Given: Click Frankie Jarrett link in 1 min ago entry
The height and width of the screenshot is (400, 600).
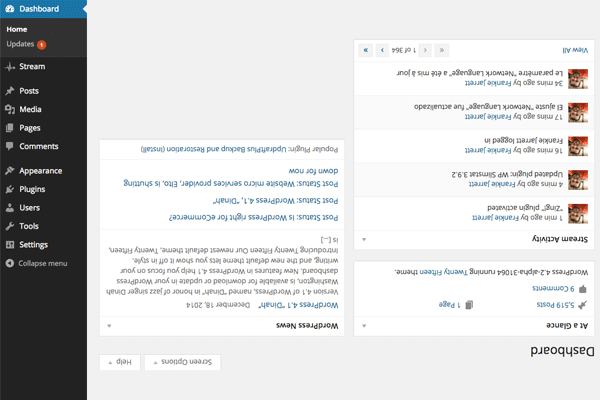Looking at the screenshot, I should tap(496, 218).
